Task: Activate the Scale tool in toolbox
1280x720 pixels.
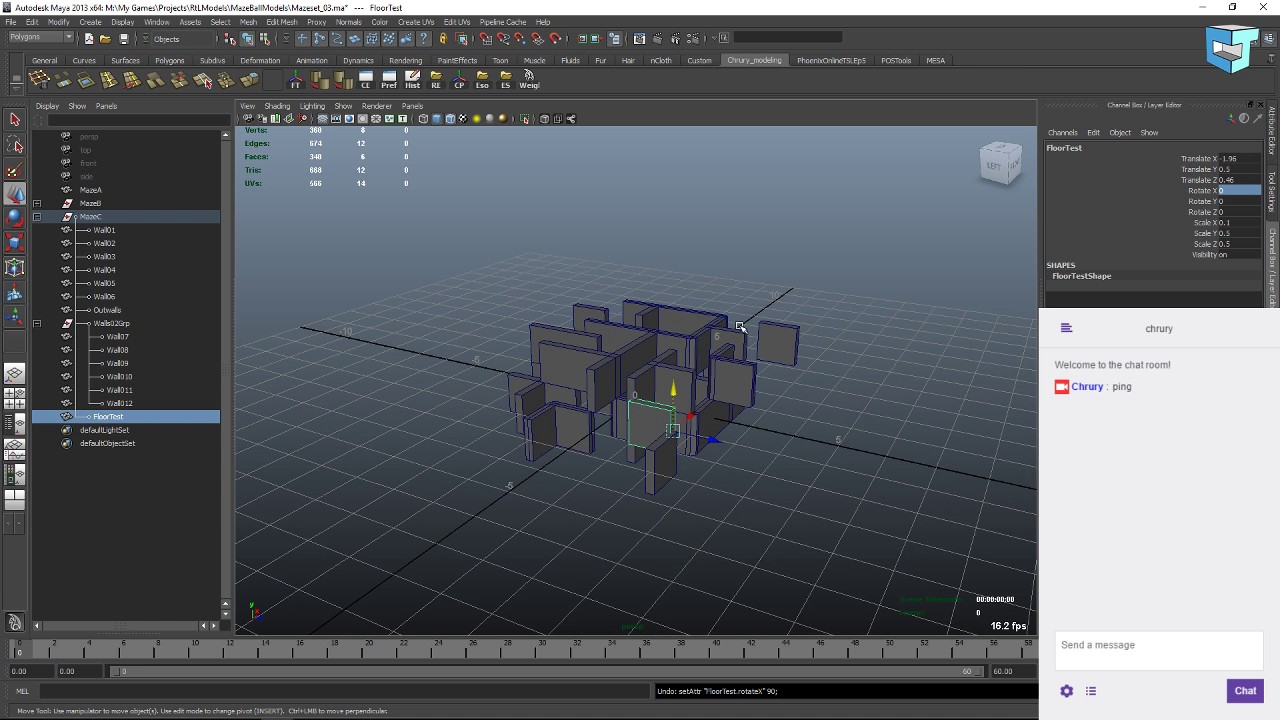Action: point(14,242)
